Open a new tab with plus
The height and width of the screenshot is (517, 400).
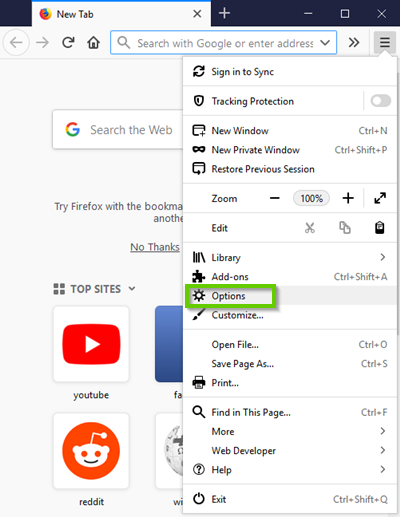tap(224, 13)
